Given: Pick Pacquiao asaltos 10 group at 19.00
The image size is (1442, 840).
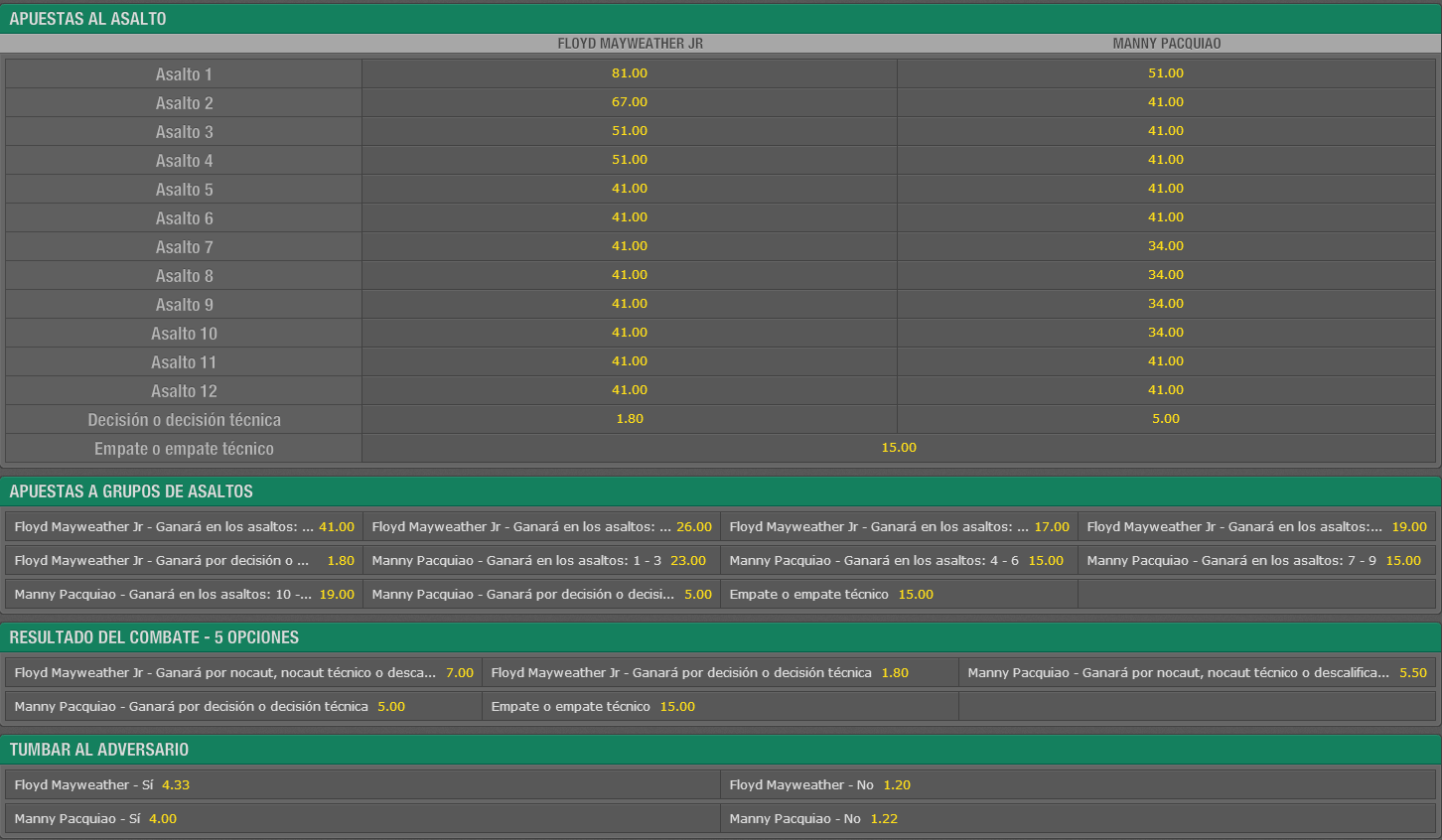Looking at the screenshot, I should click(x=184, y=595).
